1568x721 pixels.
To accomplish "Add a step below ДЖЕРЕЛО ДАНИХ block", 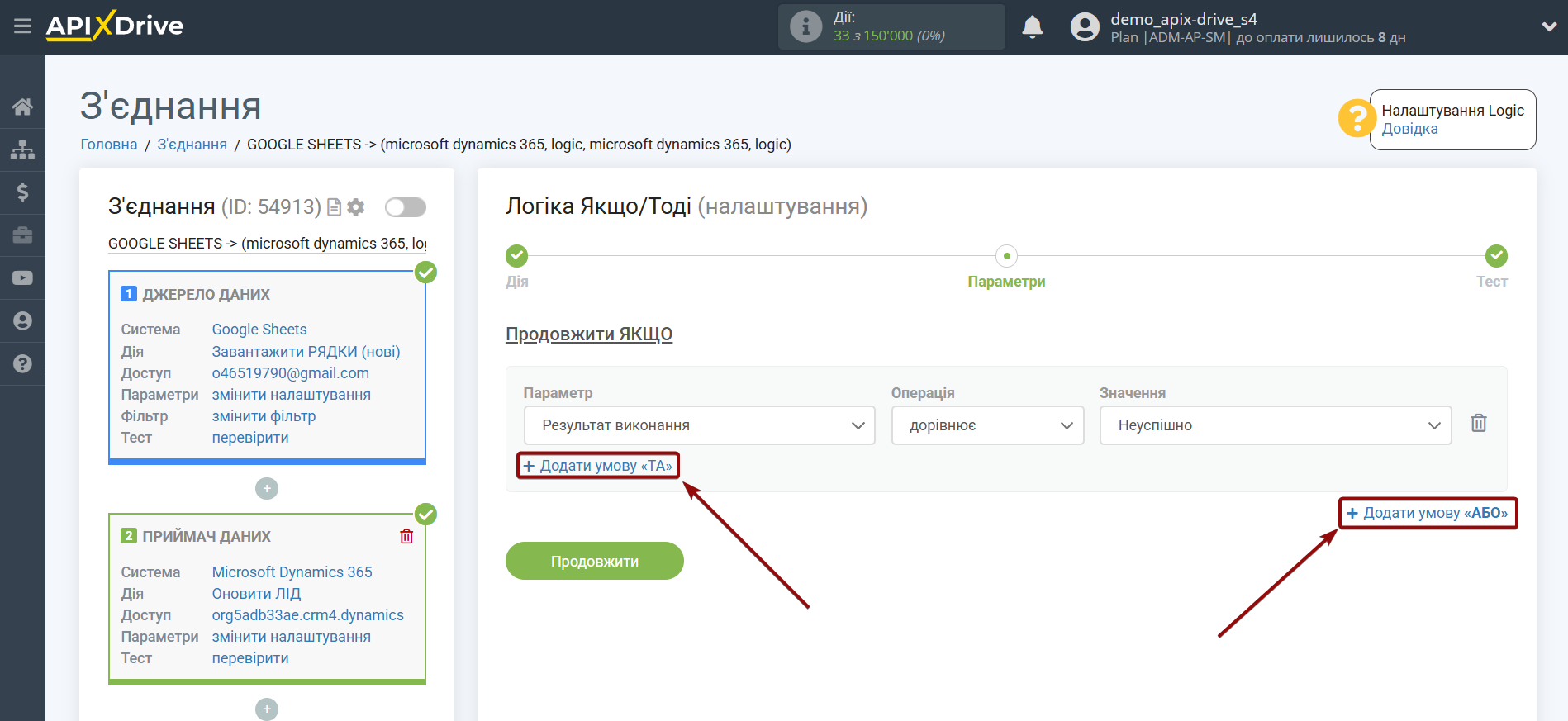I will (x=267, y=489).
